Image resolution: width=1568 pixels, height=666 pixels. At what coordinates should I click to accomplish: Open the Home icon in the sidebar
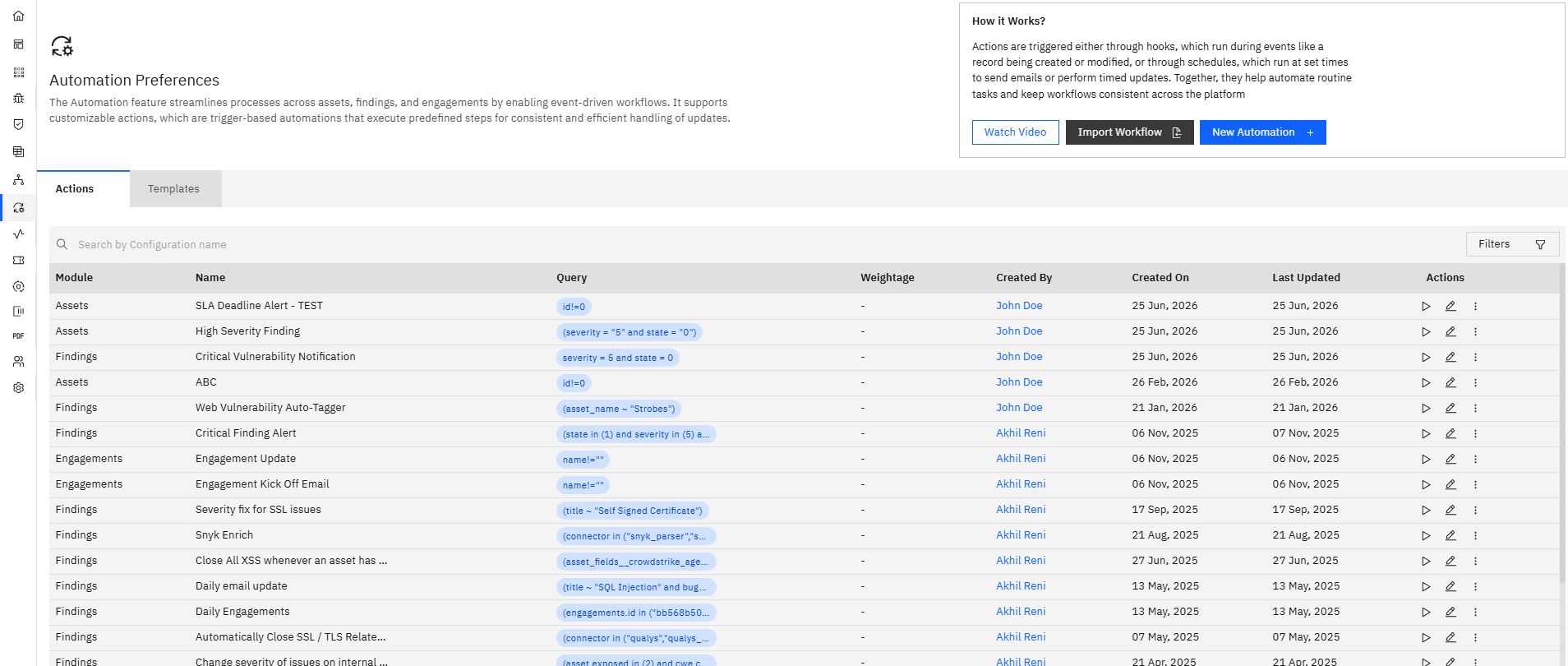(x=18, y=16)
